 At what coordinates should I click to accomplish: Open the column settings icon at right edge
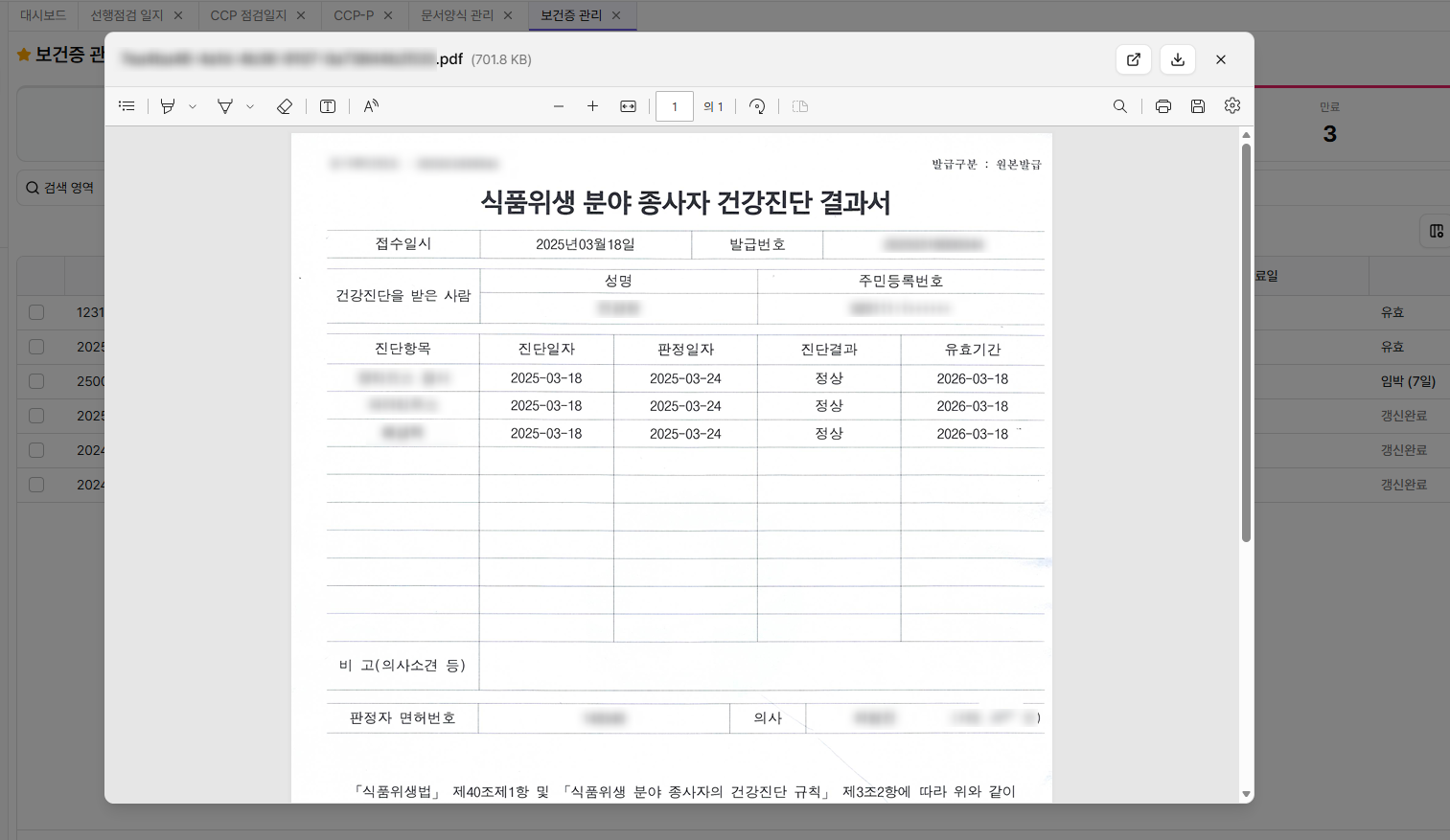tap(1436, 231)
